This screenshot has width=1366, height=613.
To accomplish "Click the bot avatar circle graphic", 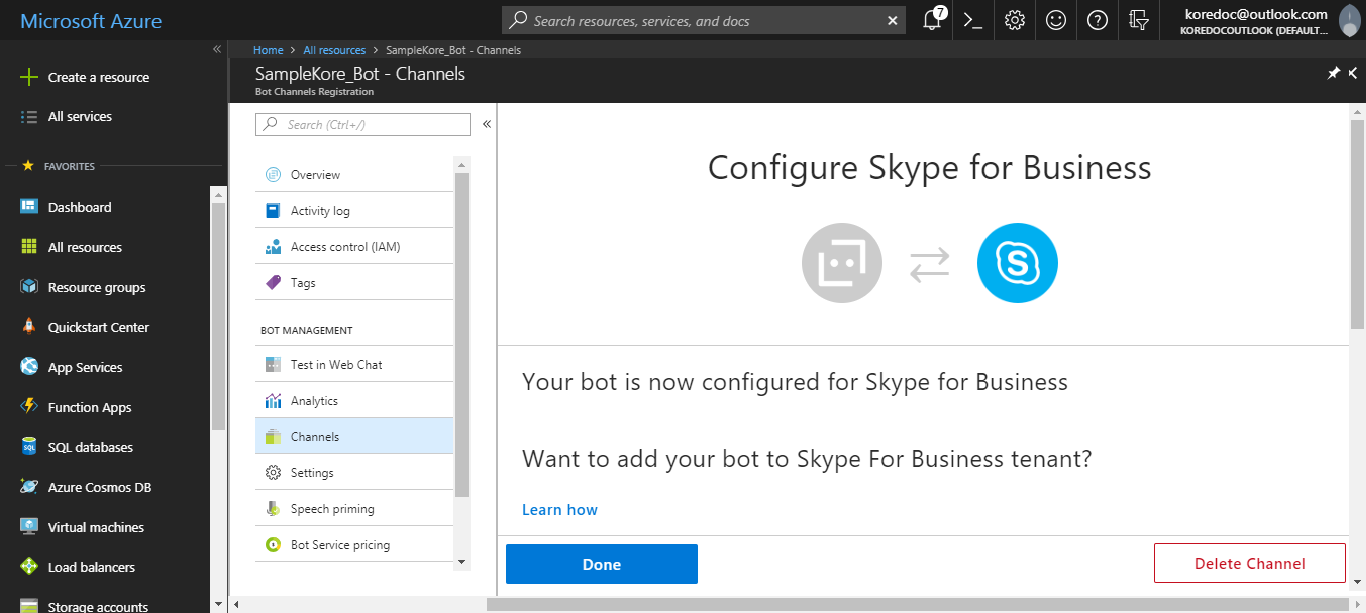I will pos(842,264).
